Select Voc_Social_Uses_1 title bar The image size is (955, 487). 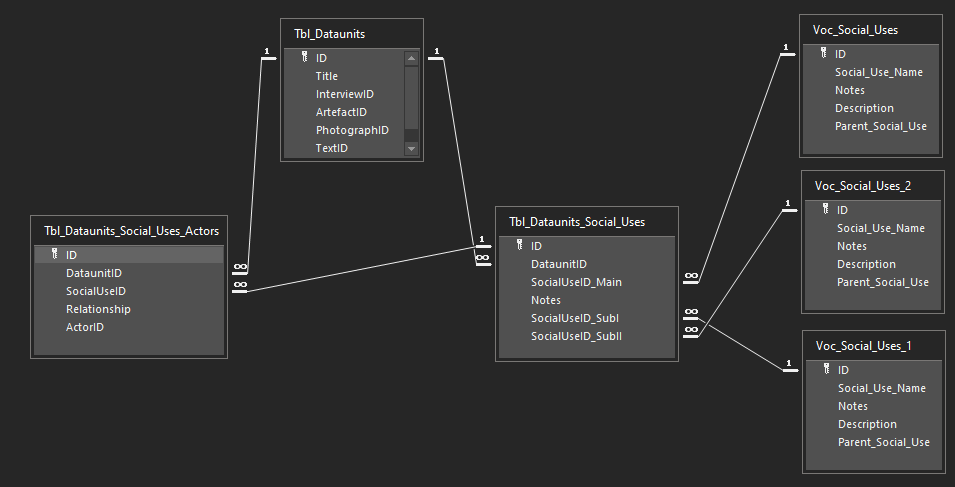point(873,346)
